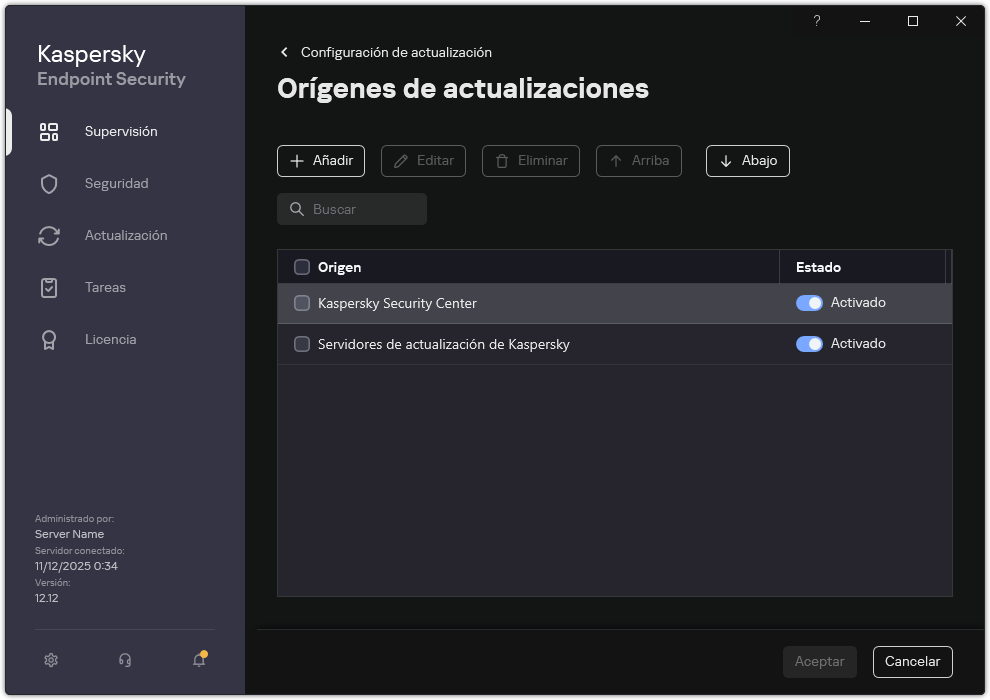Viewport: 990px width, 700px height.
Task: Open the notifications bell icon
Action: (198, 660)
